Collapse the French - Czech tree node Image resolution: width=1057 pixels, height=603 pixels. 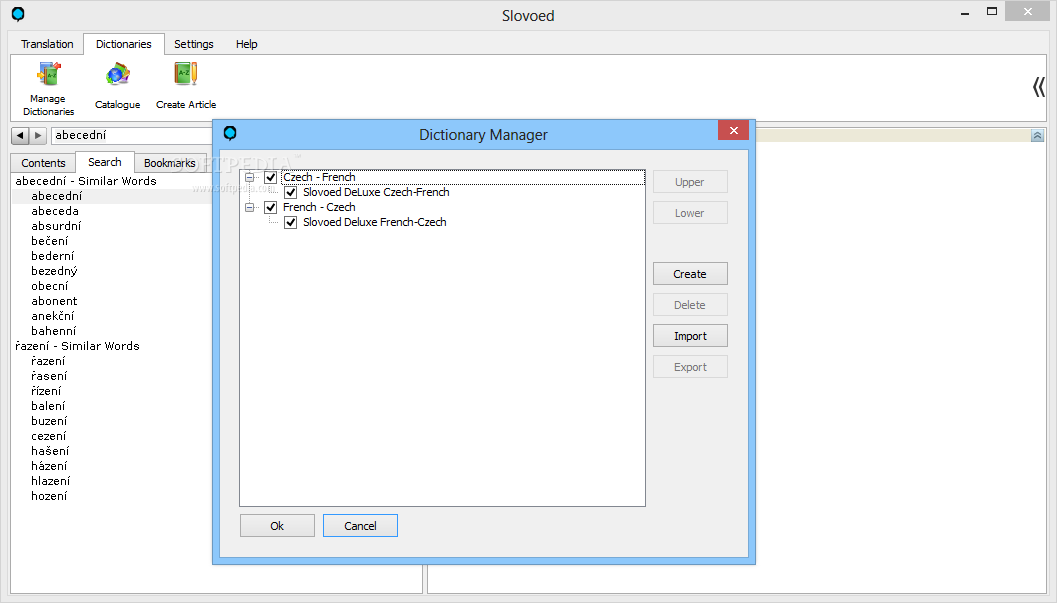249,208
